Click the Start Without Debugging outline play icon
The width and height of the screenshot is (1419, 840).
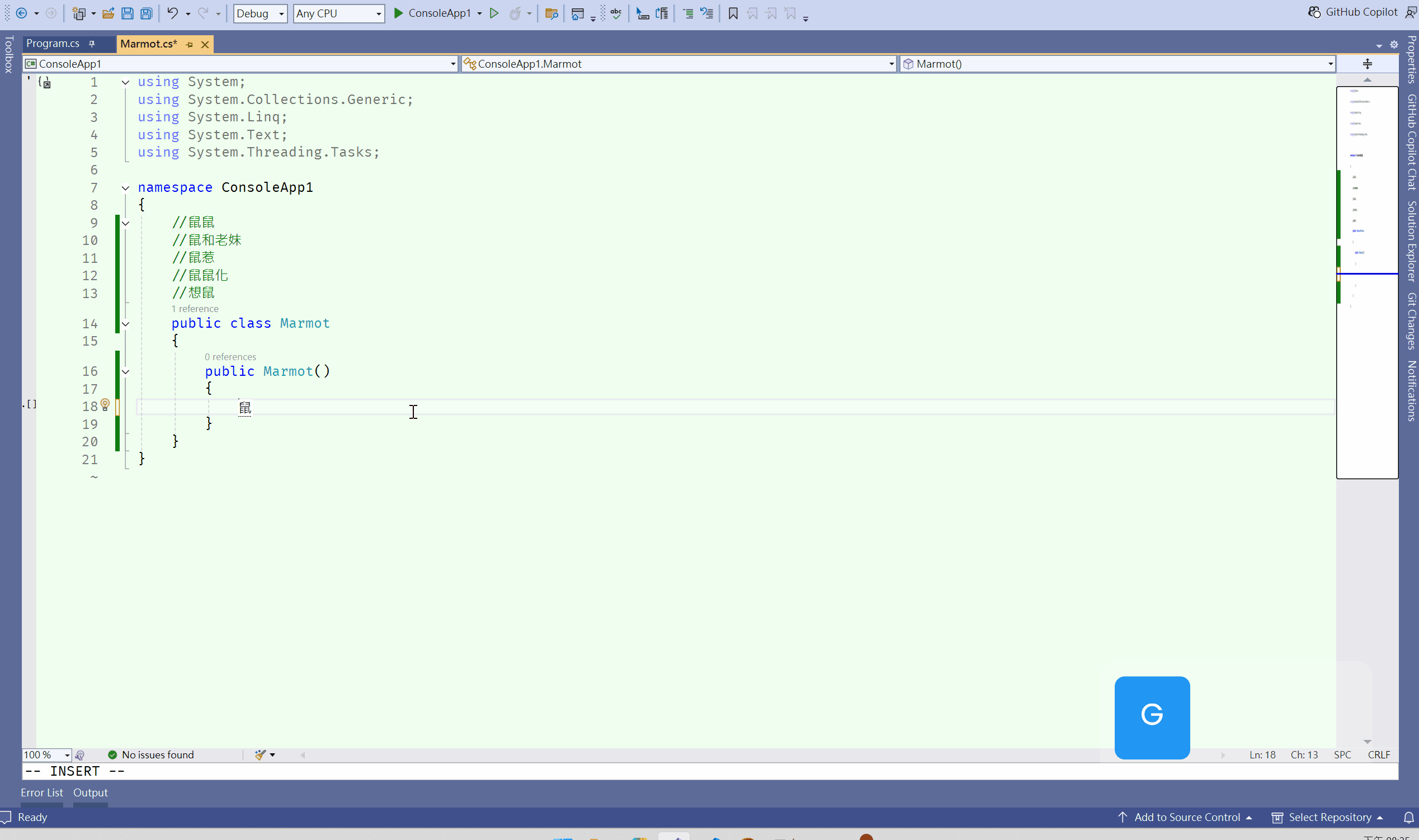pyautogui.click(x=494, y=13)
